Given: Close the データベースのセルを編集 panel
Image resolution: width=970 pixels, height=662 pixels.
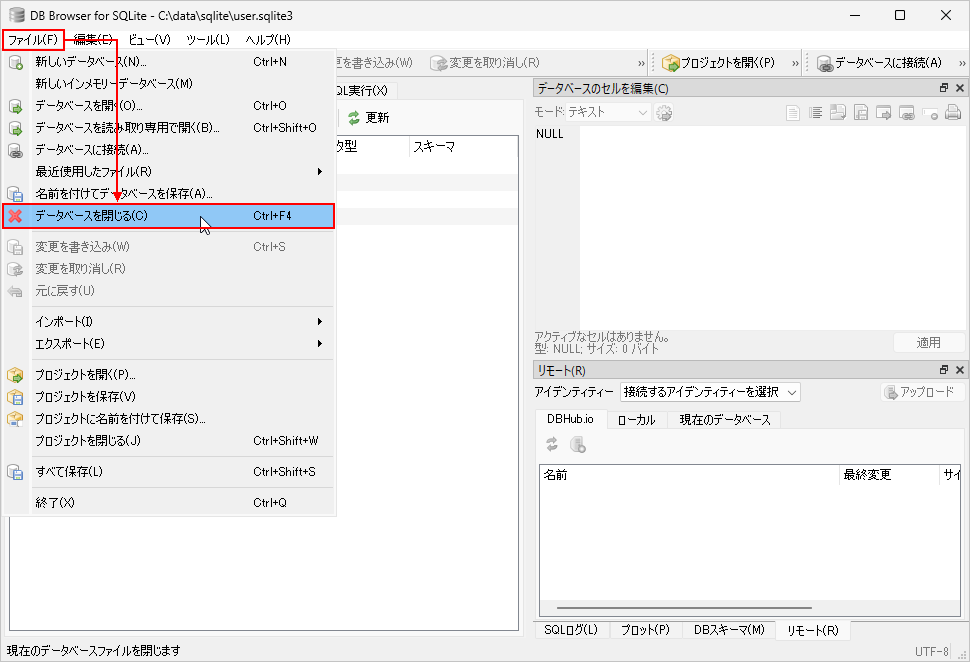Looking at the screenshot, I should click(959, 88).
